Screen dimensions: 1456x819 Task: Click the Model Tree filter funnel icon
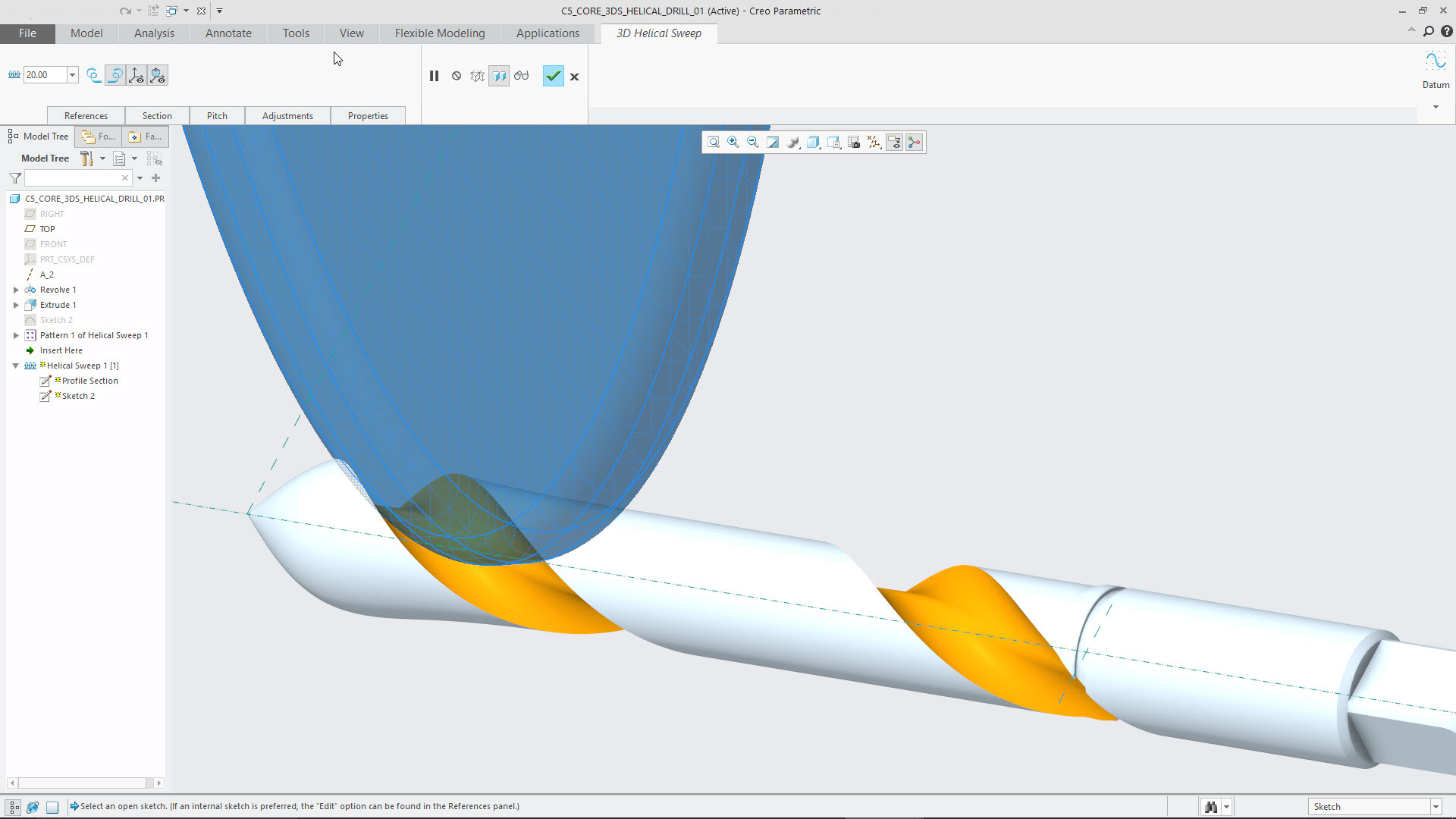(x=14, y=177)
